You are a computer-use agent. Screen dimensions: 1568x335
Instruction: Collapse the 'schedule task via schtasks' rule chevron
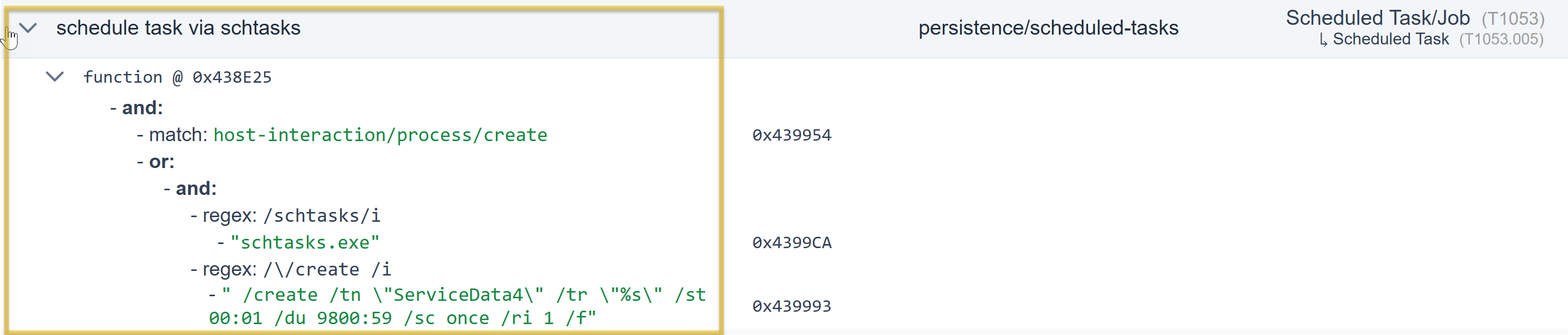click(x=28, y=28)
